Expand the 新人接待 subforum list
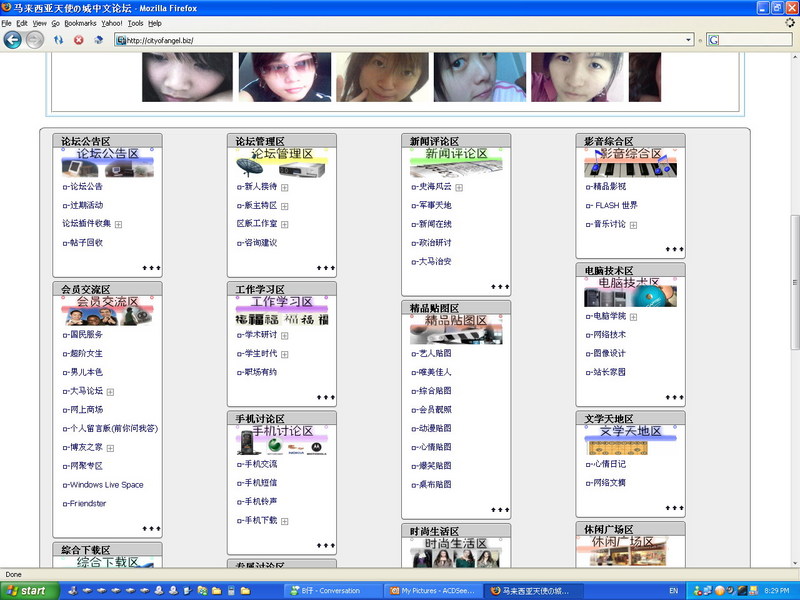Viewport: 800px width, 600px height. pos(285,188)
